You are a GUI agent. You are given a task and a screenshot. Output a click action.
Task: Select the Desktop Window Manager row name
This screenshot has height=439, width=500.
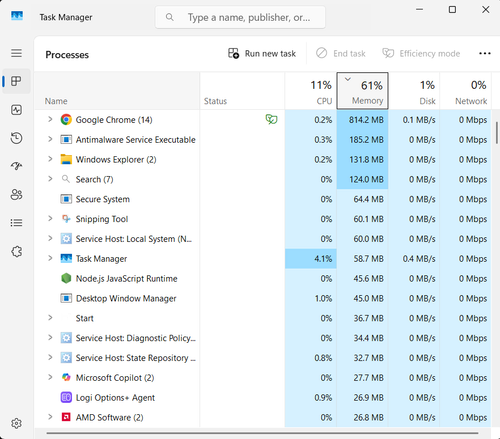pyautogui.click(x=126, y=298)
